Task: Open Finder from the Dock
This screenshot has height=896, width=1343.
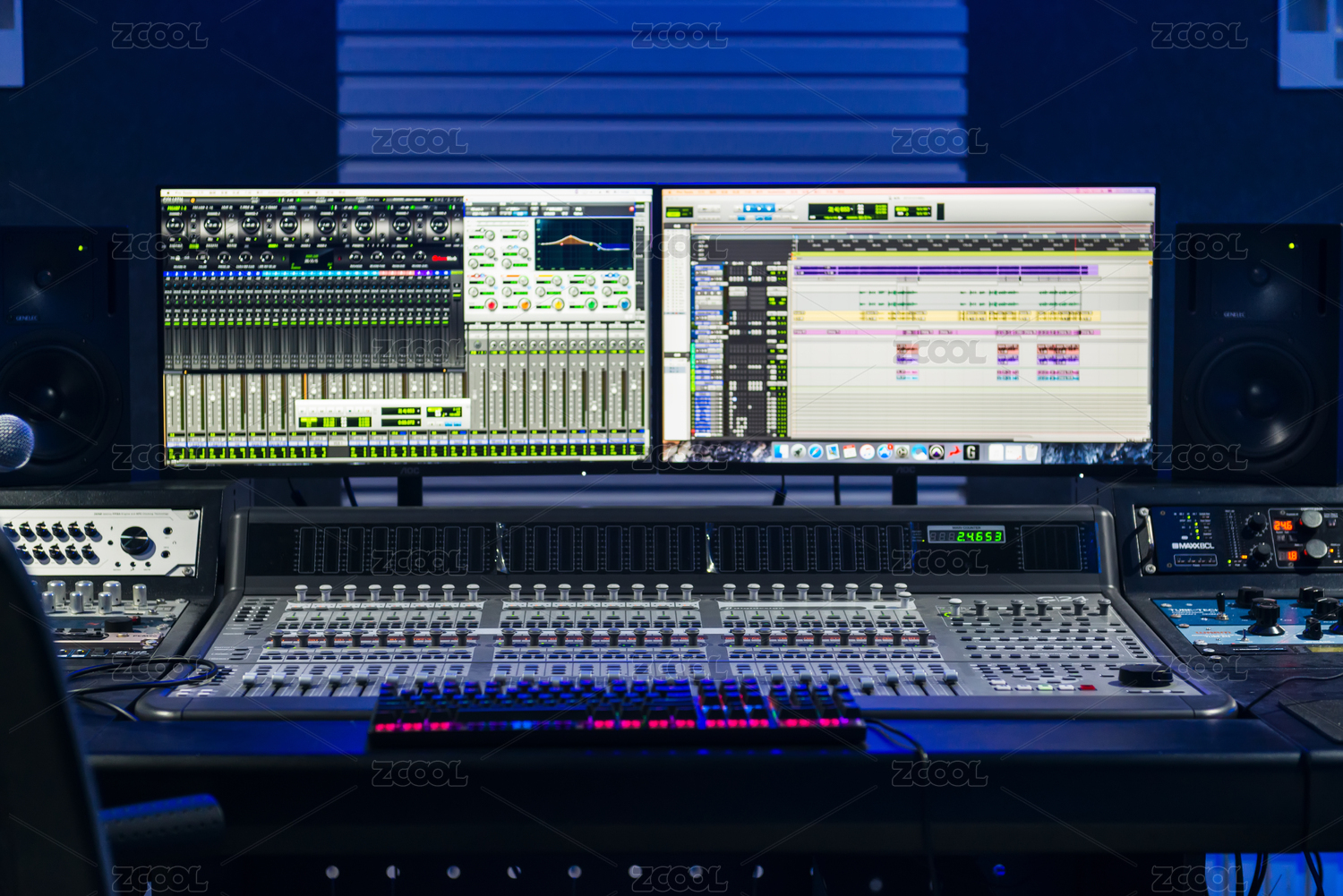Action: (782, 452)
